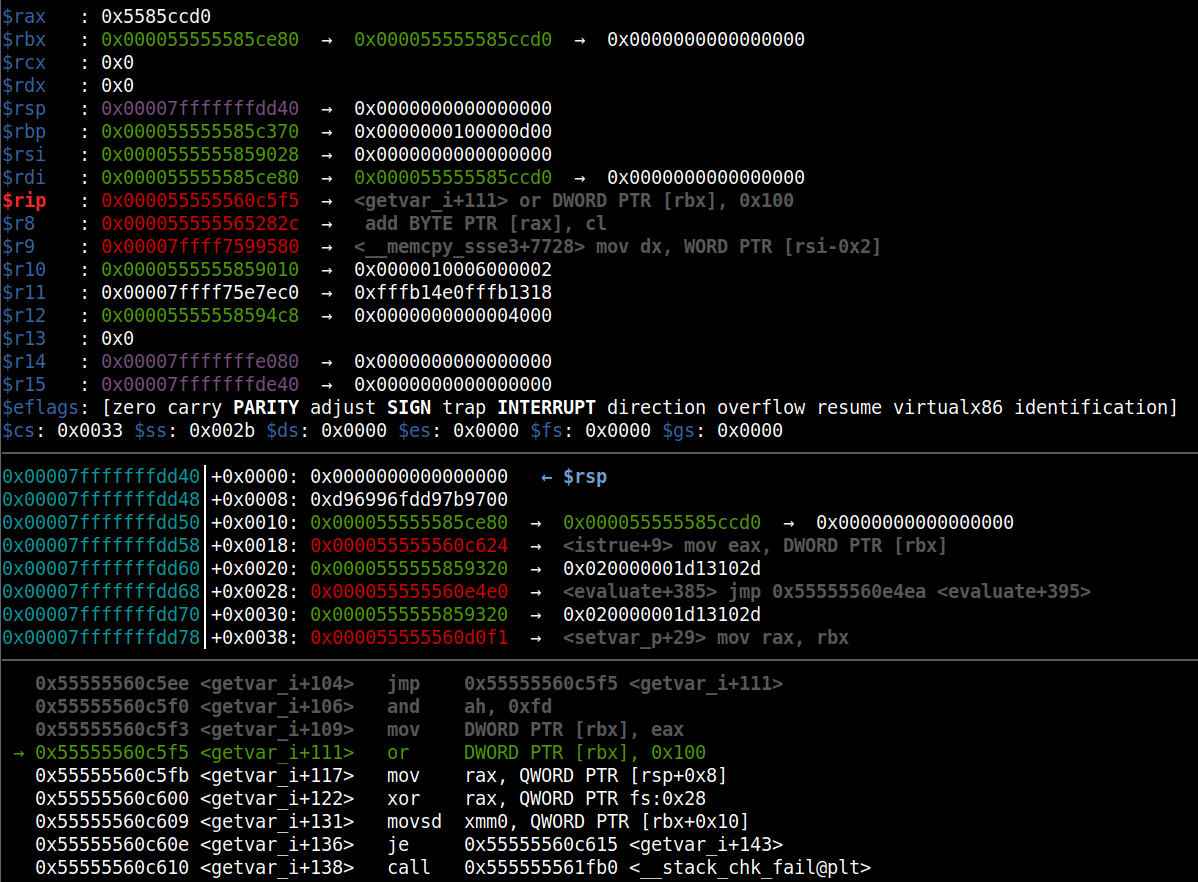Click the $ss value 0x002b
This screenshot has height=882, width=1198.
(x=222, y=430)
